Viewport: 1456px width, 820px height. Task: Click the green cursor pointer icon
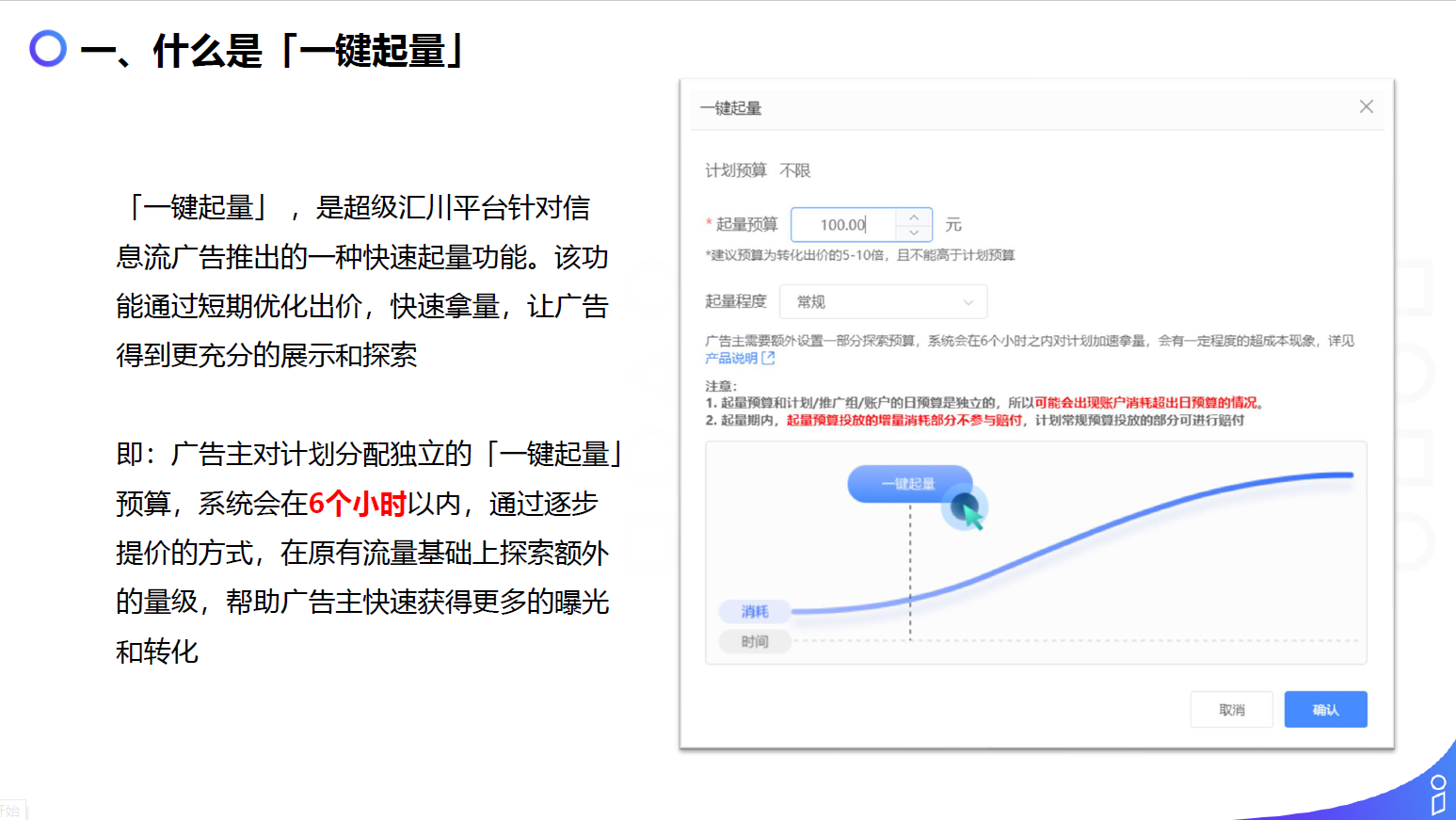coord(969,513)
